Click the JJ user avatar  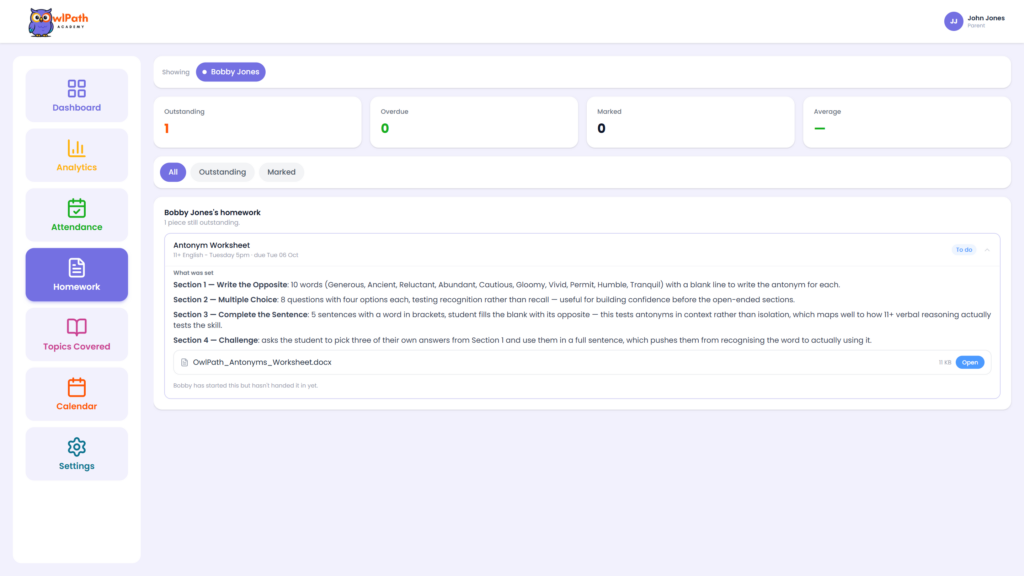953,21
